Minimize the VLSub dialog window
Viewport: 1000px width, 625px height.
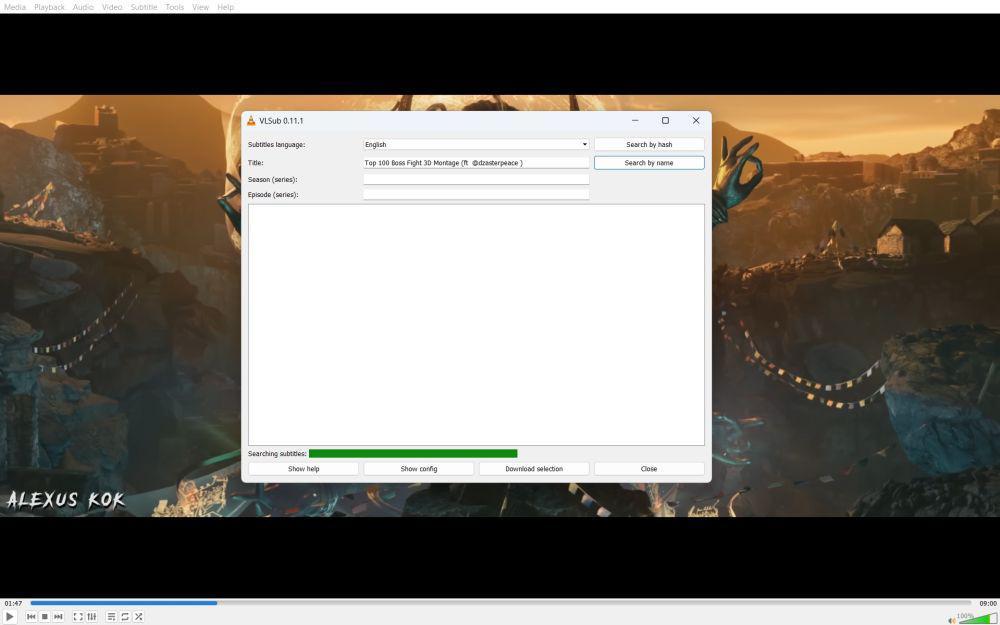pyautogui.click(x=635, y=121)
